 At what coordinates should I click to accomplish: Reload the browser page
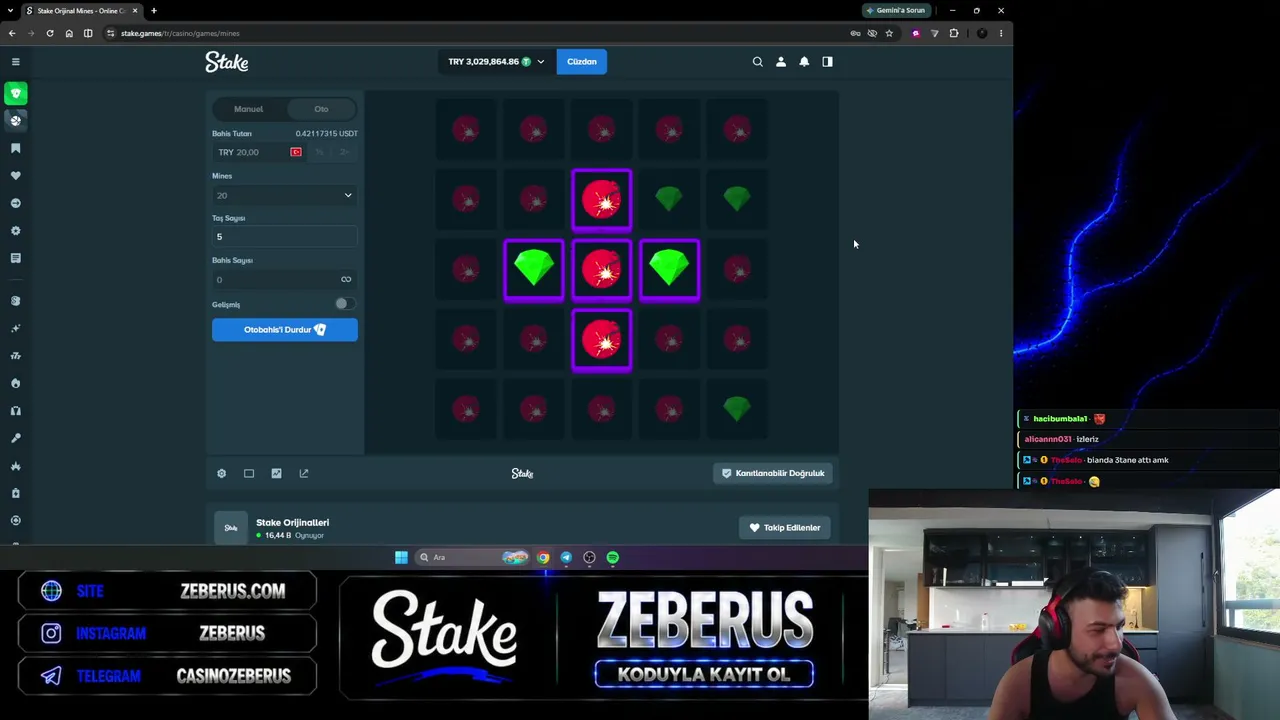pyautogui.click(x=50, y=33)
